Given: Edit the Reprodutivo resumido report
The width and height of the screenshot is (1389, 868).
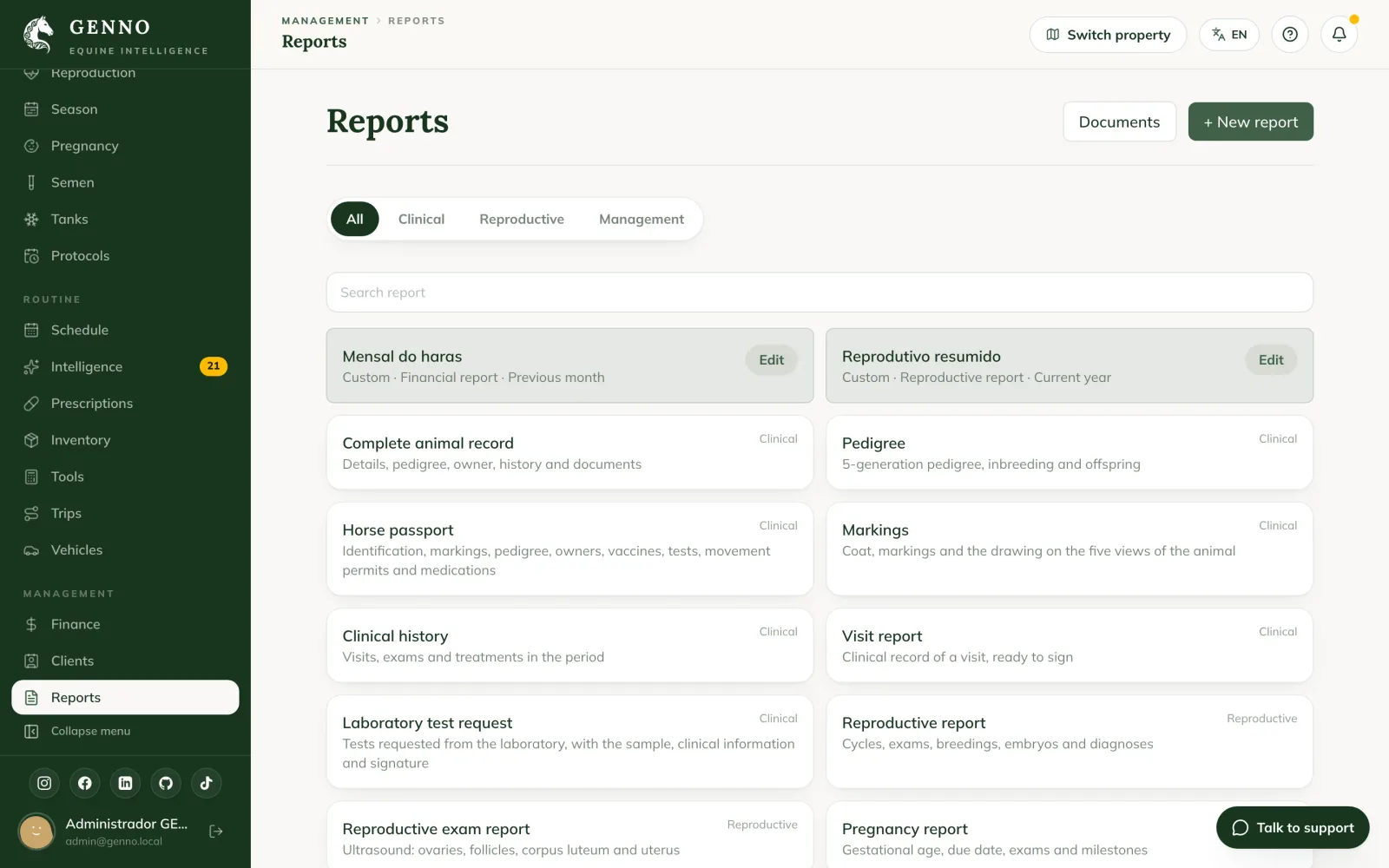Looking at the screenshot, I should 1271,360.
